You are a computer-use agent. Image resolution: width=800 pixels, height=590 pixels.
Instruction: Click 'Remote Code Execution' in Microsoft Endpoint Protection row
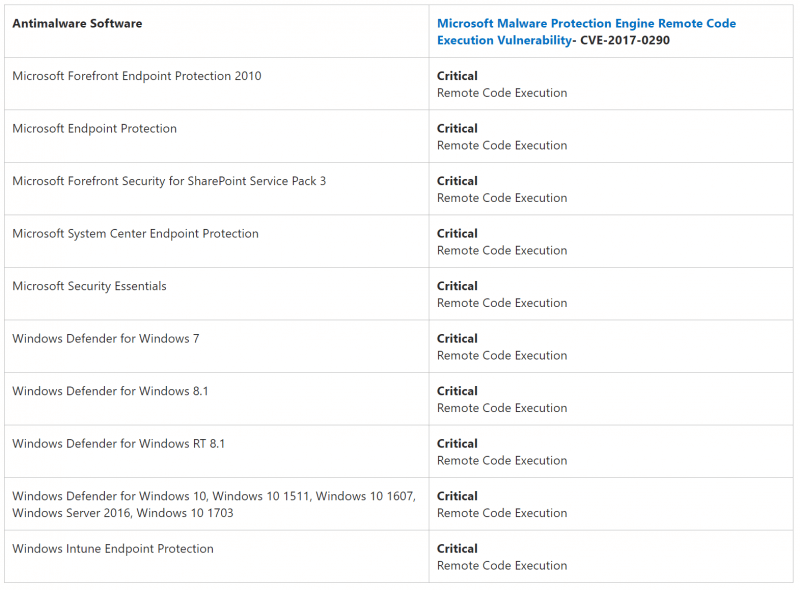502,146
